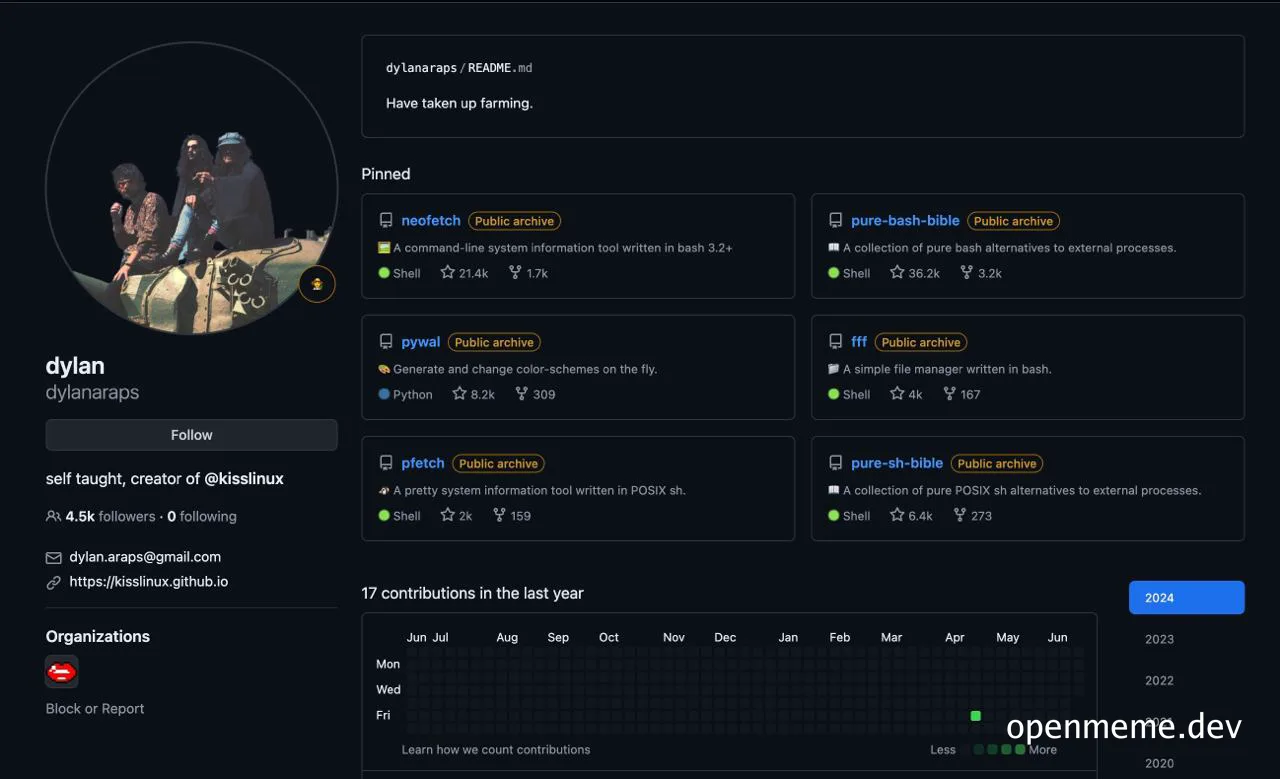
Task: Click the pure-sh-bible star icon
Action: [x=898, y=515]
